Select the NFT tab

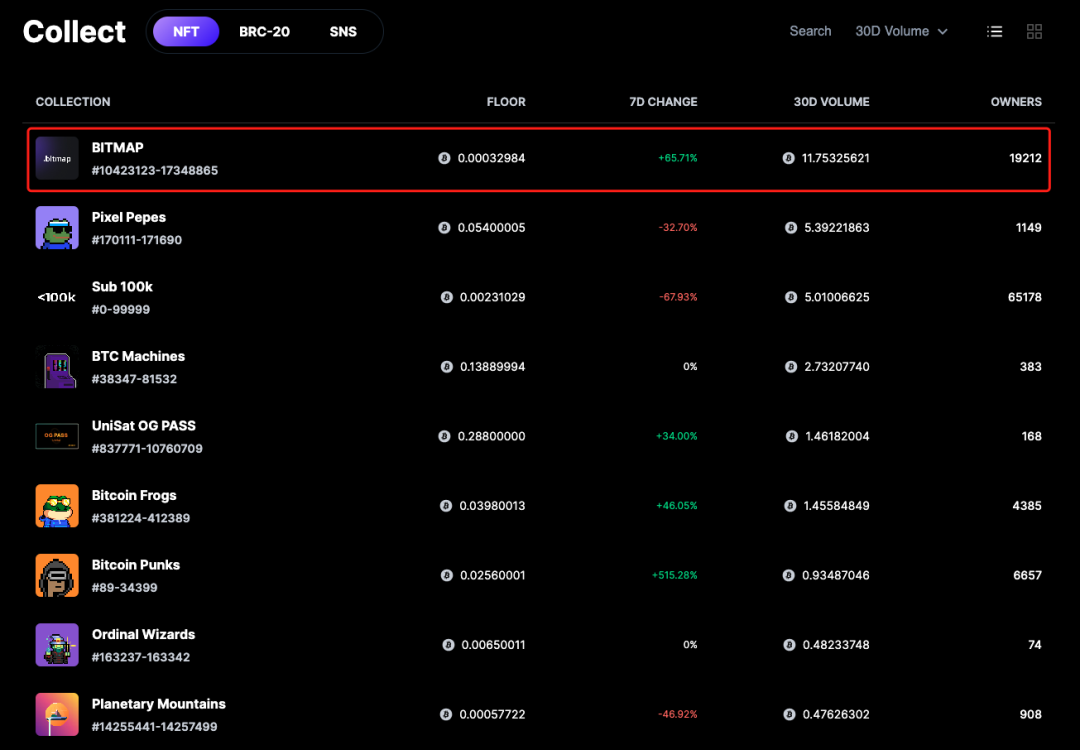(x=186, y=32)
